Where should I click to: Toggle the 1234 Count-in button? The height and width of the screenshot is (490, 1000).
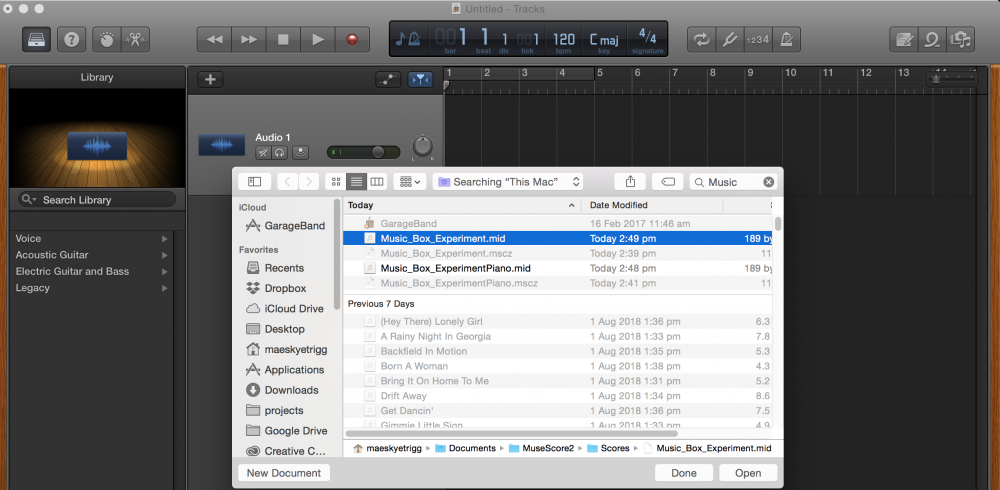coord(758,40)
